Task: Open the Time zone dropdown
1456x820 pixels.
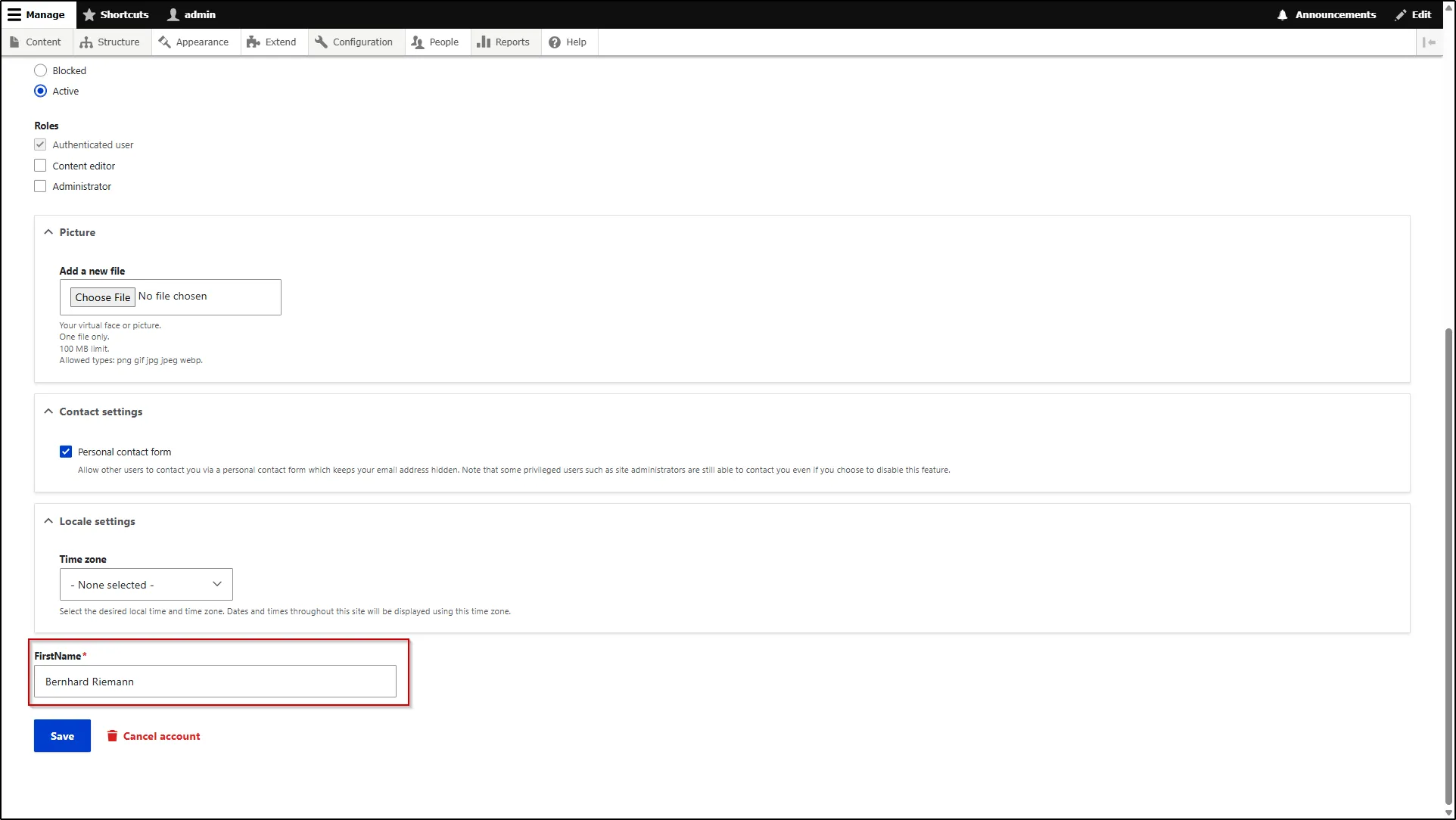Action: tap(145, 584)
